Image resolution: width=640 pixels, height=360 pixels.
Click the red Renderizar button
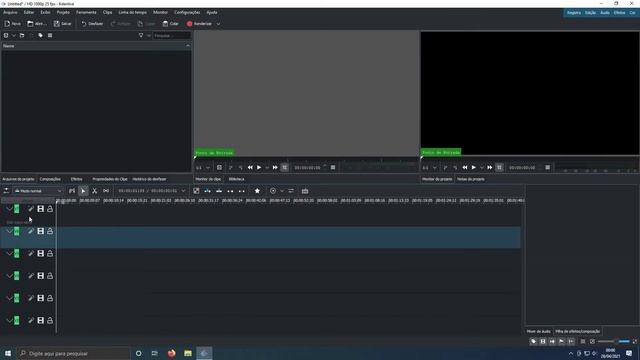(x=199, y=24)
